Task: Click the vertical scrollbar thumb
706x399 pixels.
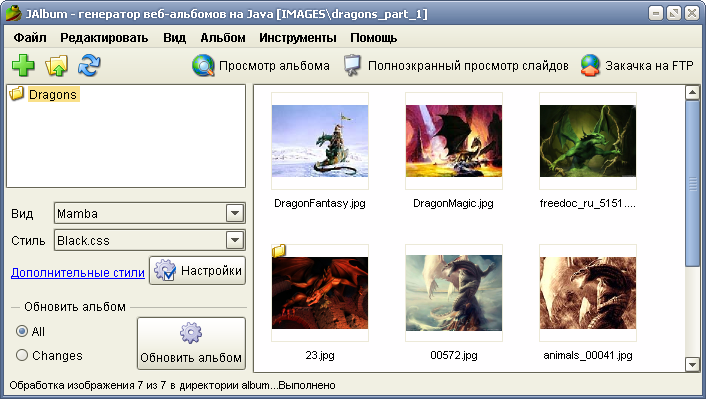Action: tap(692, 183)
